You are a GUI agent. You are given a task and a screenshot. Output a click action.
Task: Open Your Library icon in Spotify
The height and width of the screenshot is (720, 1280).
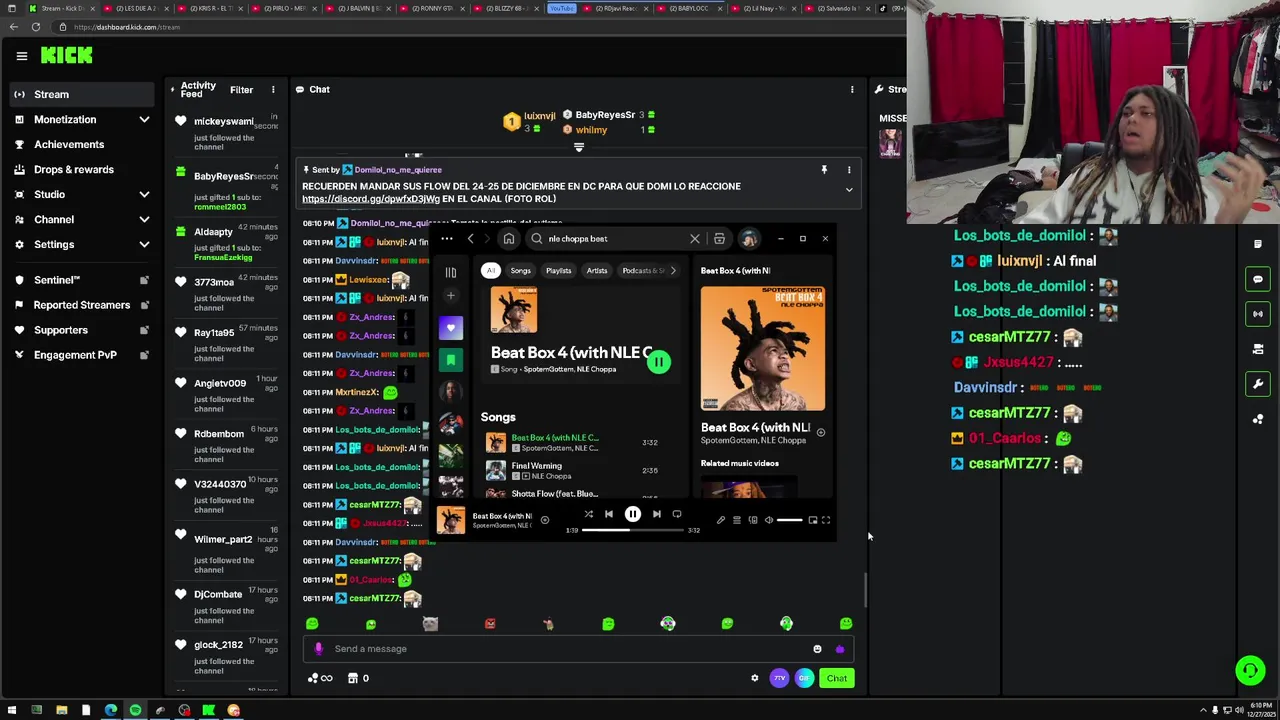coord(451,272)
